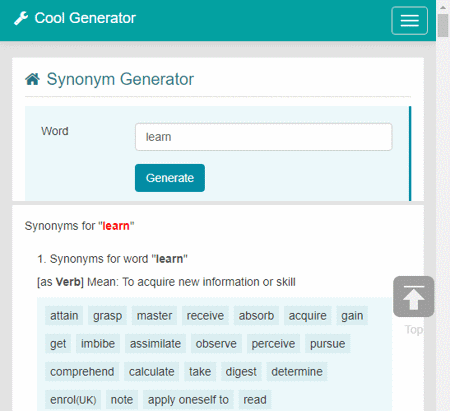
Task: Click the "enrol(UK)" synonym tag
Action: tap(73, 400)
